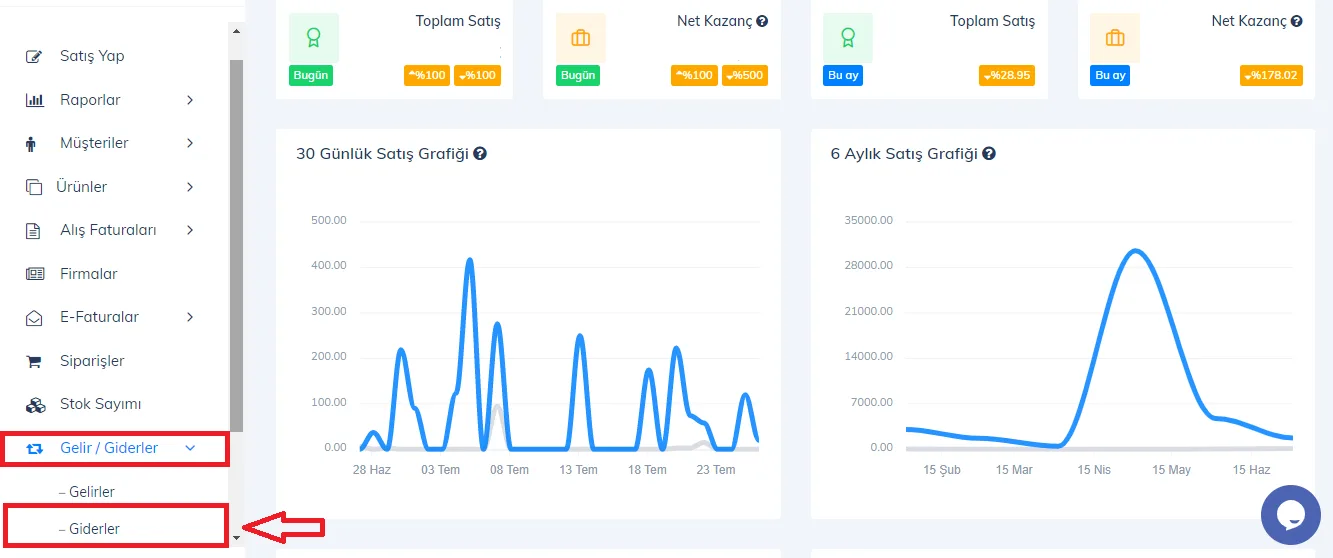Click the 23 Tem axis label
Viewport: 1333px width, 558px height.
tap(715, 470)
